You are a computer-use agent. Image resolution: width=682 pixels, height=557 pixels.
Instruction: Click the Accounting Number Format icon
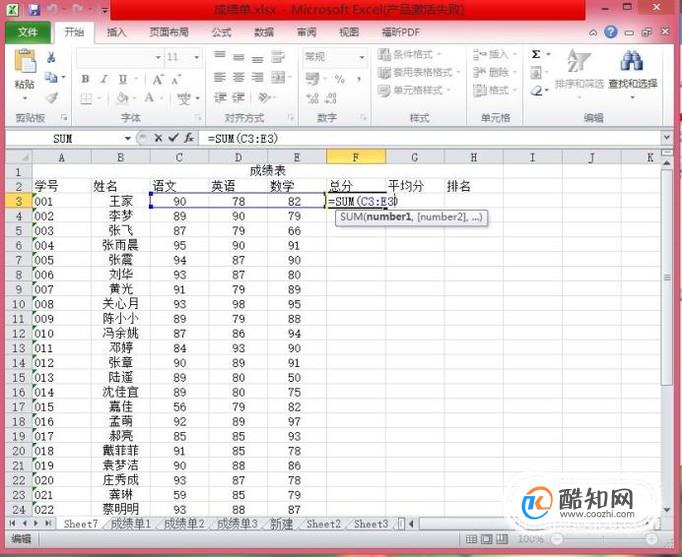[312, 79]
